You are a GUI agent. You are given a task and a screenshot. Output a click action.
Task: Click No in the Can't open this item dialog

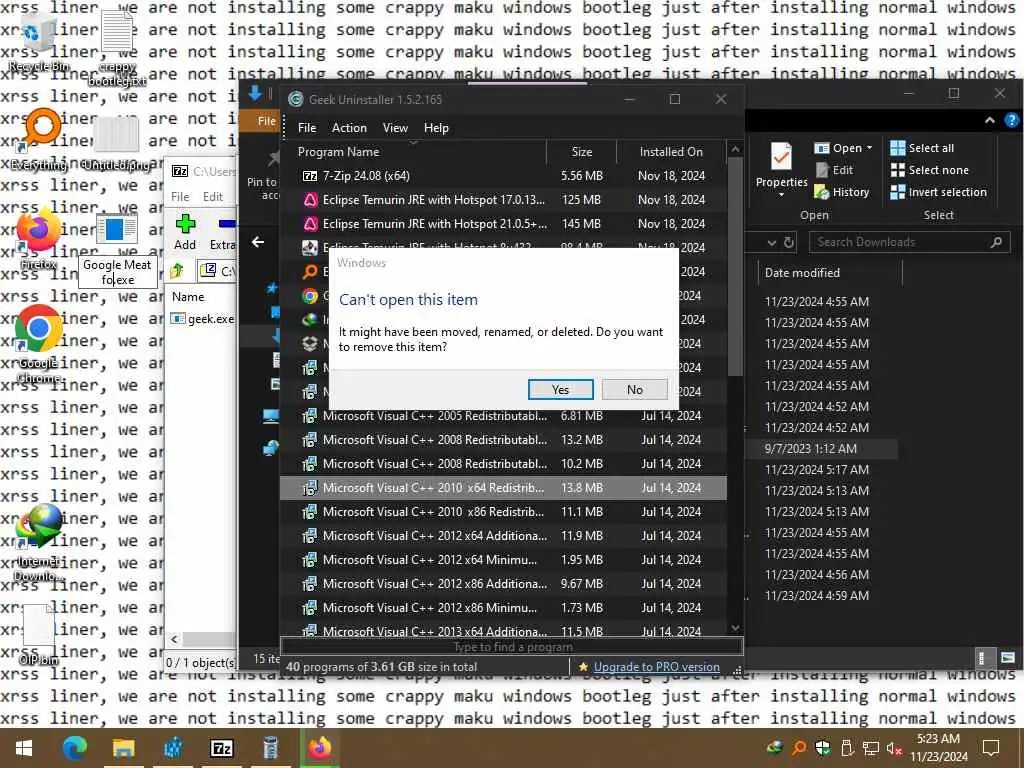pos(634,389)
